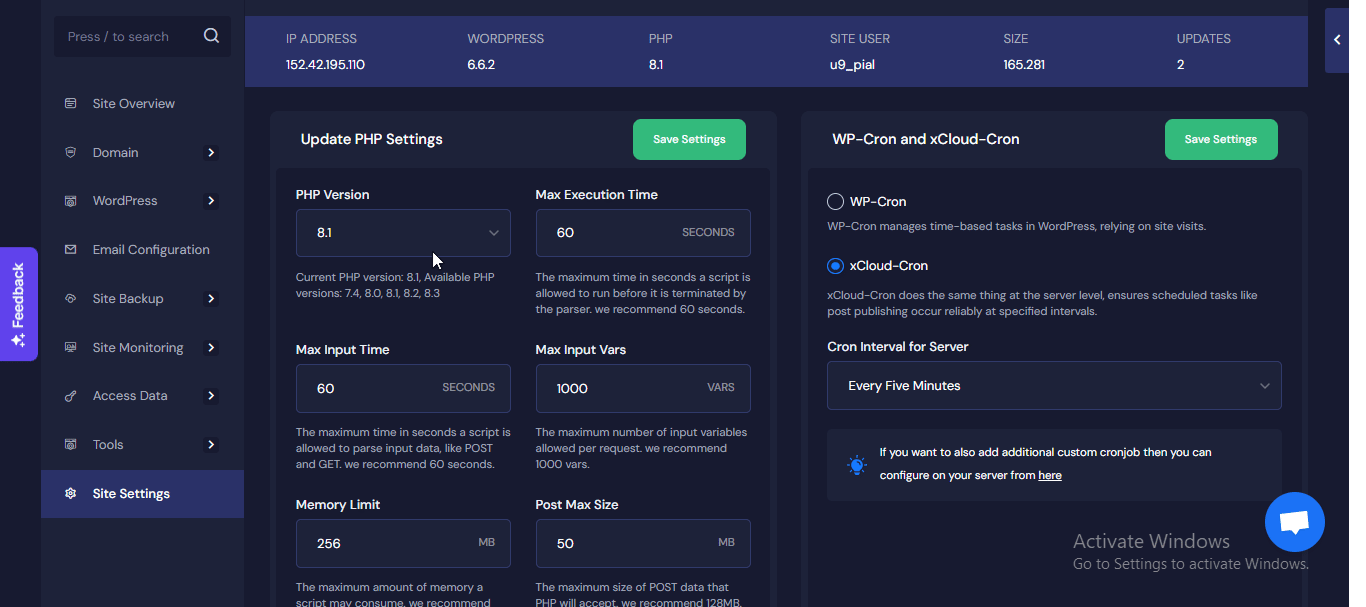Follow the 'here' cronjob link
The width and height of the screenshot is (1366, 607).
[x=1050, y=476]
